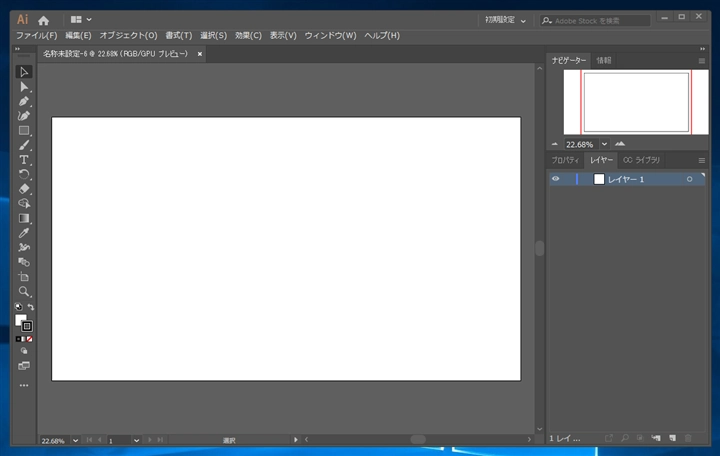Switch to the CC ライブラリ tab
The height and width of the screenshot is (456, 720).
pos(641,160)
